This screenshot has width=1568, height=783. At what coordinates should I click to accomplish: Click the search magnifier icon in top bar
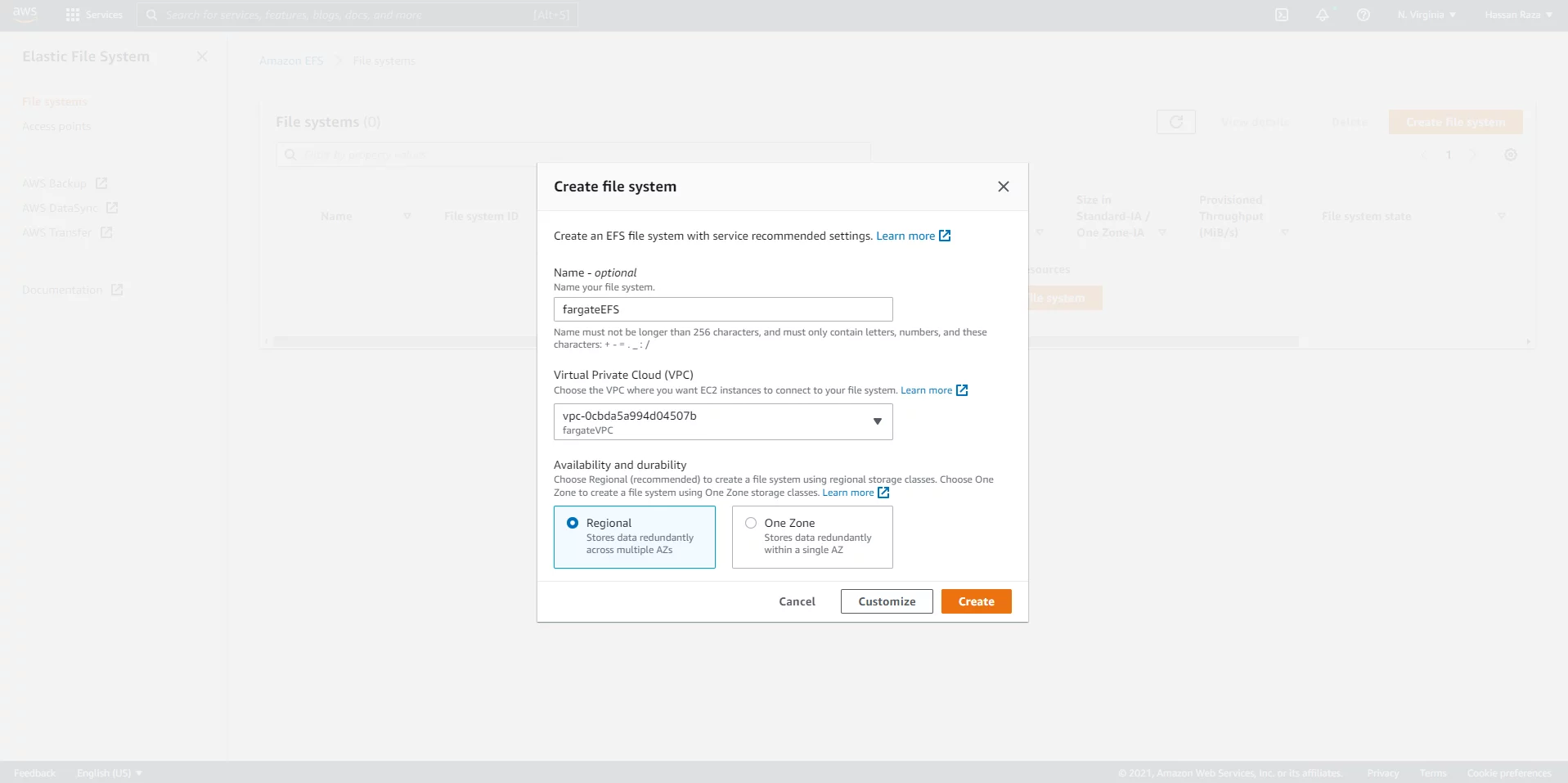tap(151, 15)
